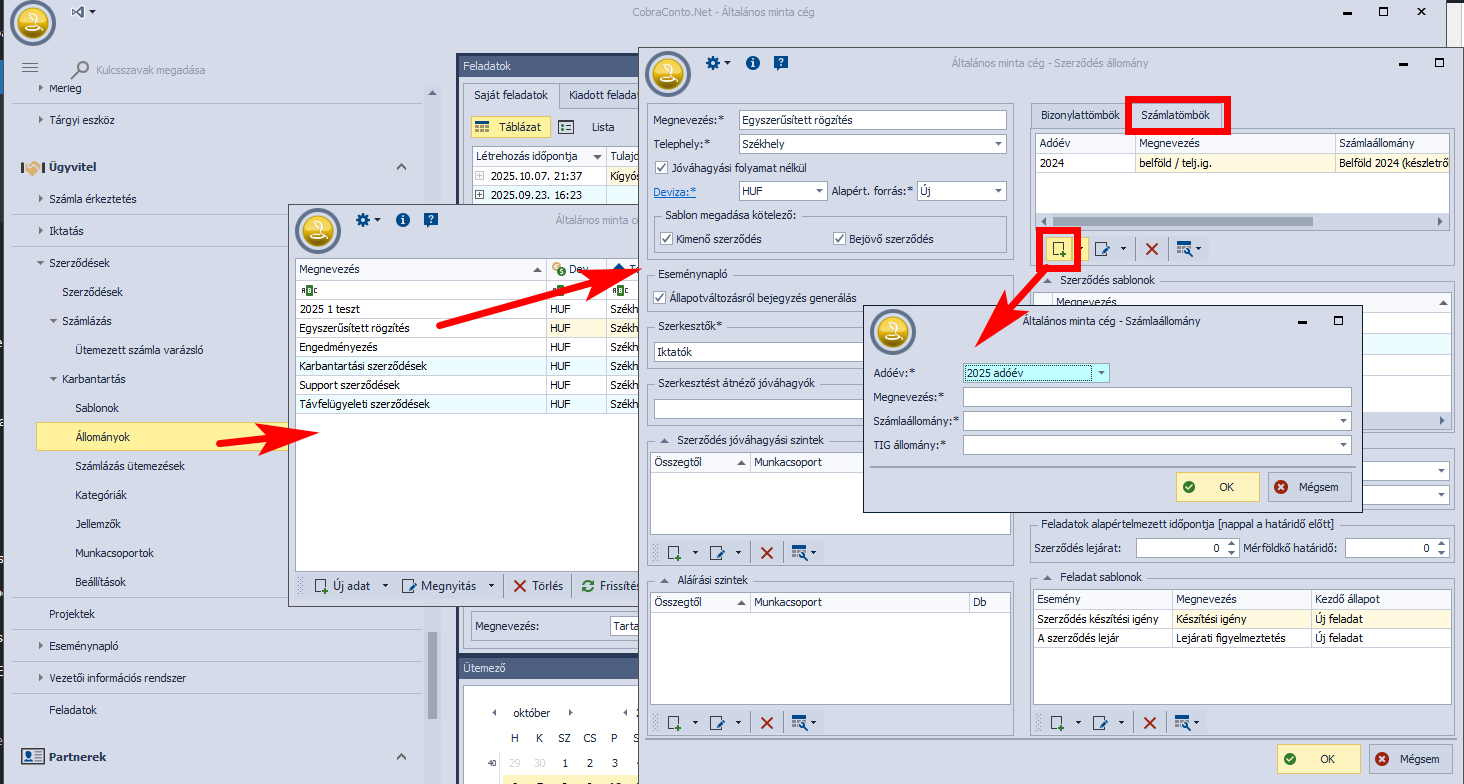The height and width of the screenshot is (784, 1464).
Task: Click the red delete icon under Számlatömbök list
Action: point(1151,249)
